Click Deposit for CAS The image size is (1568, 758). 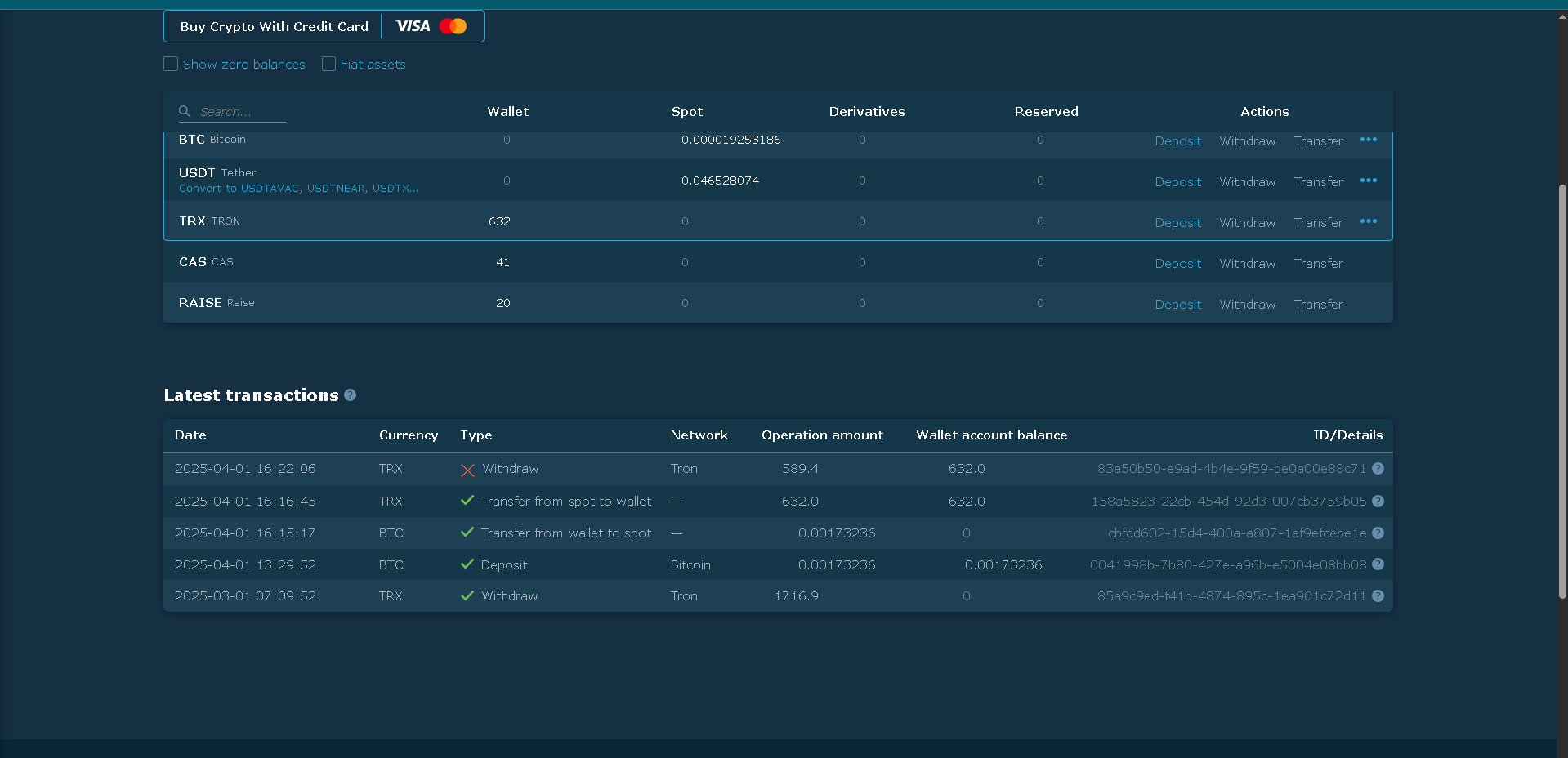coord(1177,264)
